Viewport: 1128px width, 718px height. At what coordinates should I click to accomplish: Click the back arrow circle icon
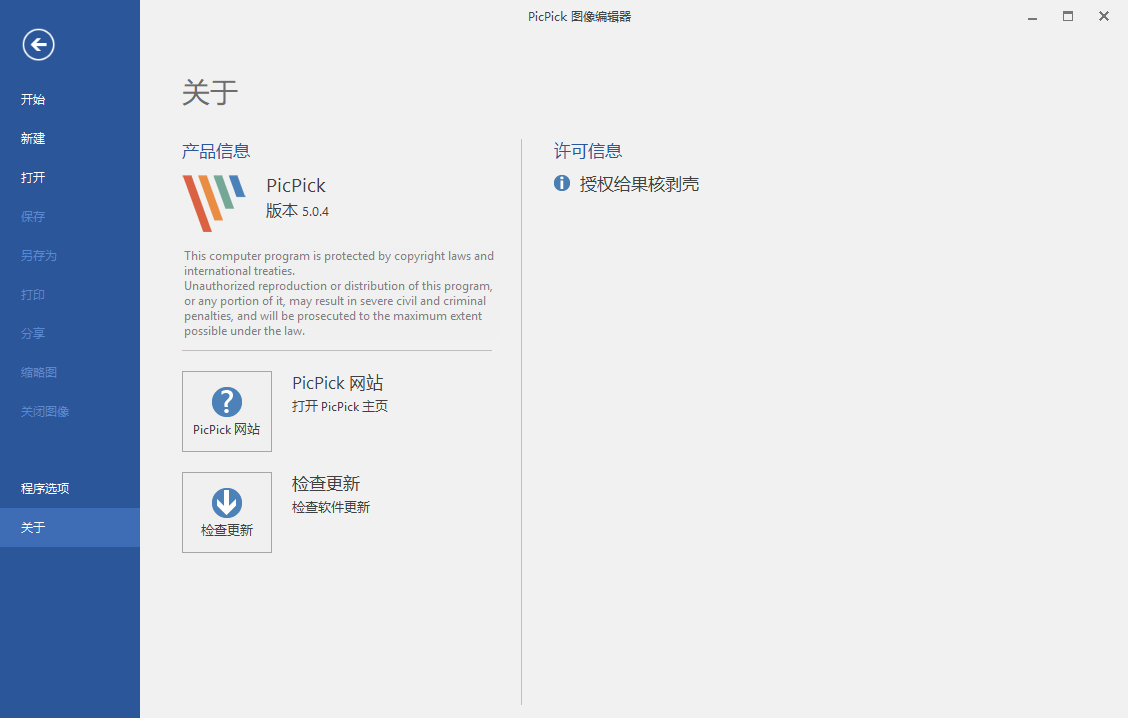click(x=38, y=45)
